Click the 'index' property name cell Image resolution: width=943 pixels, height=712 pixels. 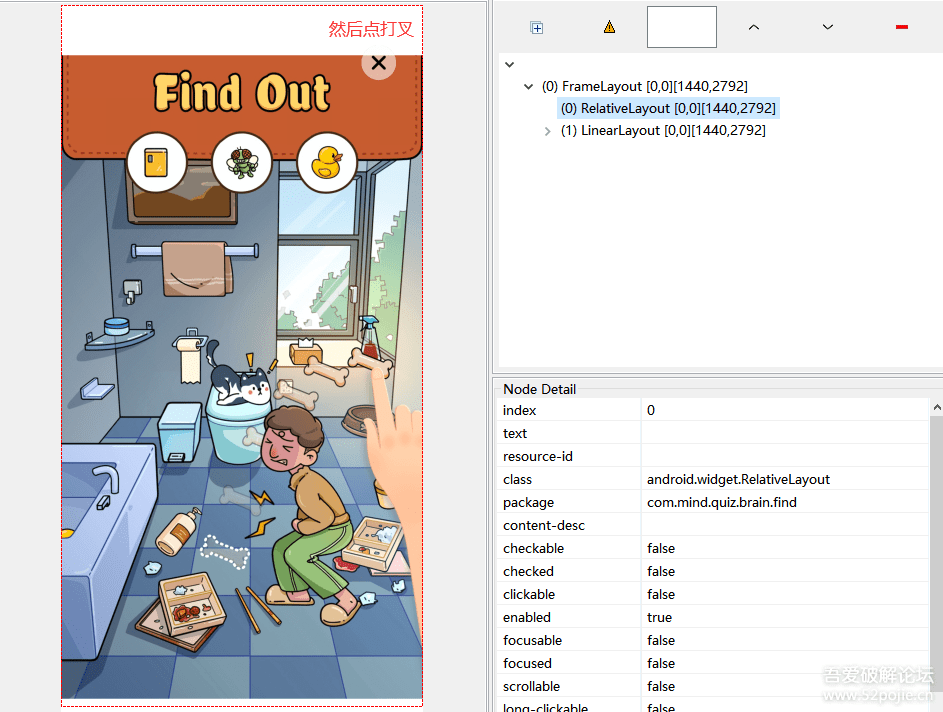tap(568, 410)
